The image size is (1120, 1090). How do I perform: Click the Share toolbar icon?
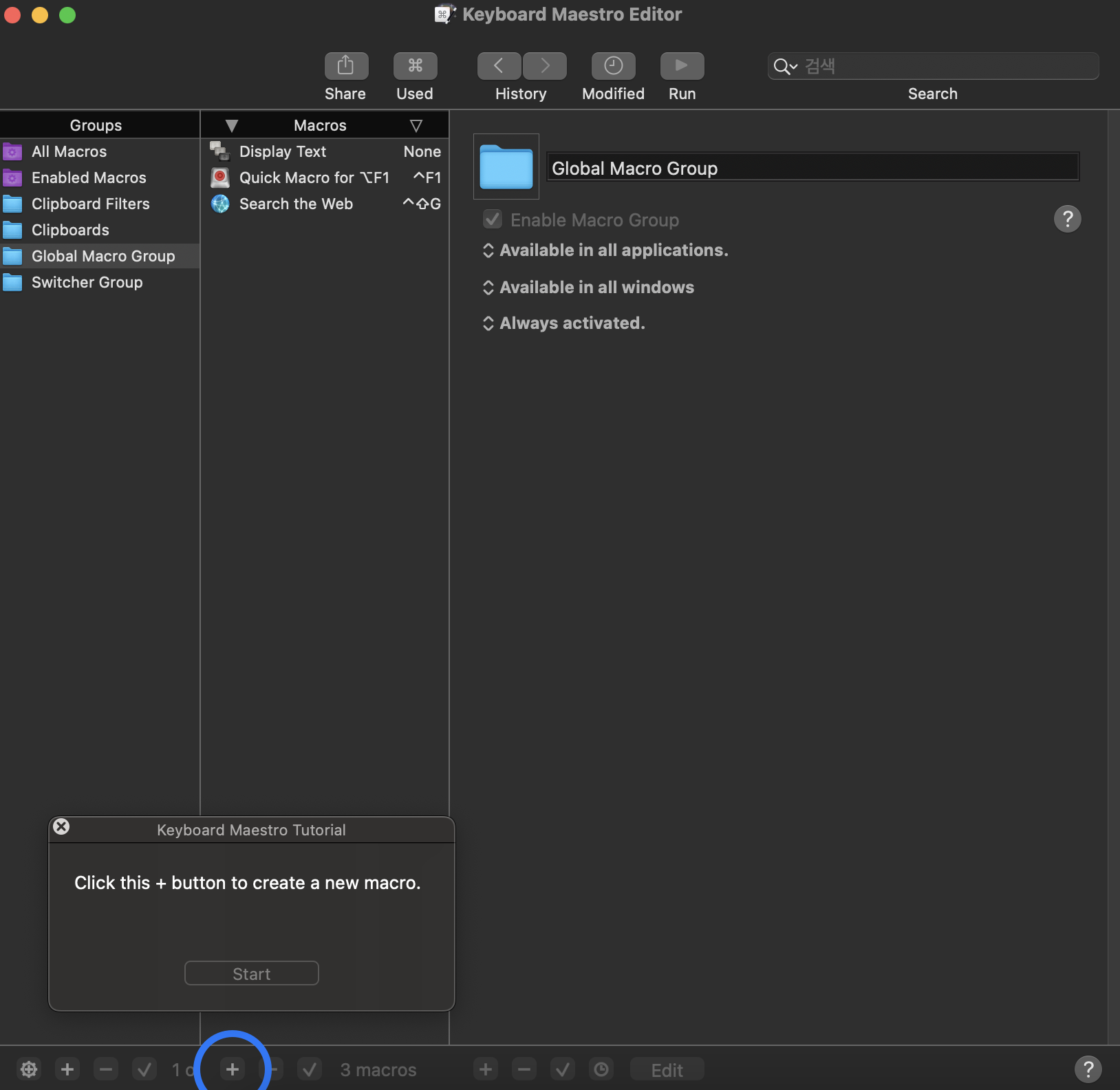(346, 66)
